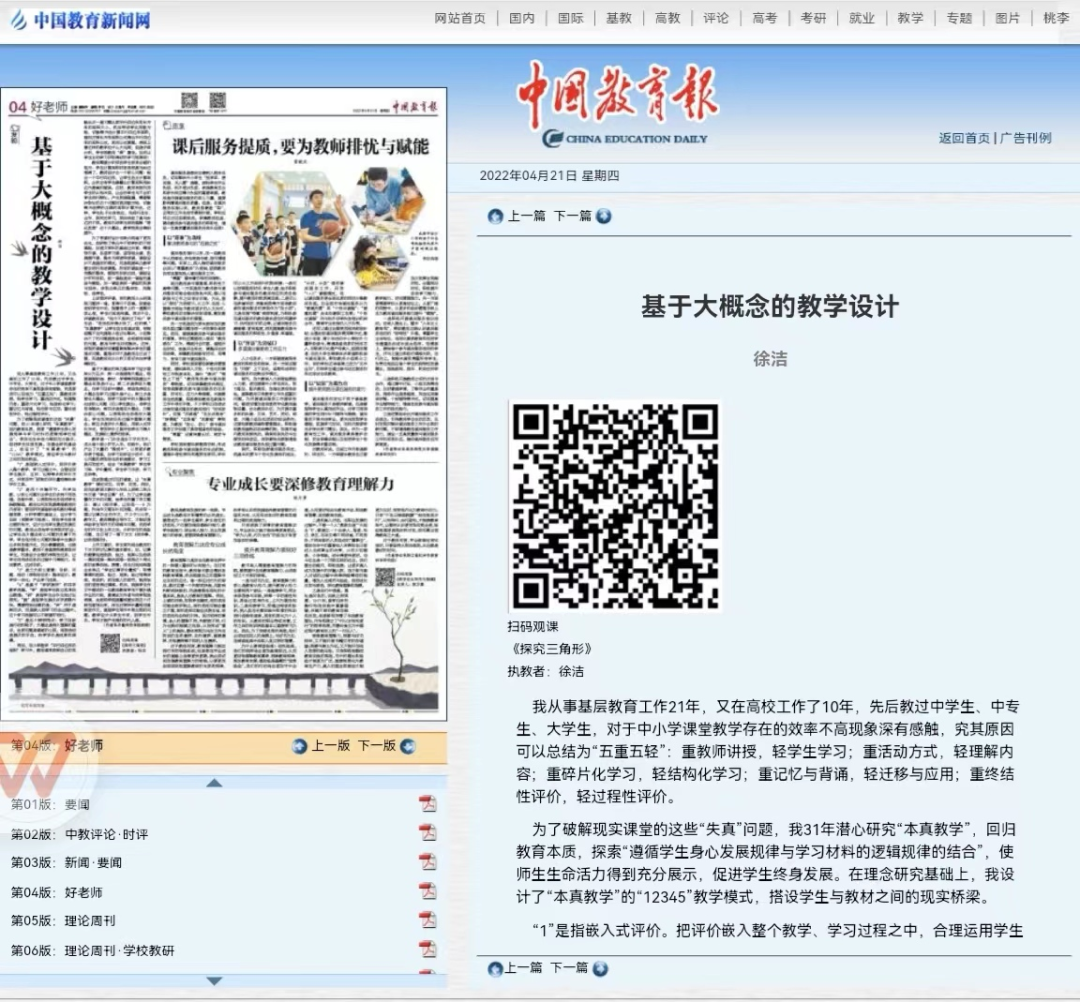Click the article QR code image
This screenshot has width=1080, height=1002.
pos(615,505)
